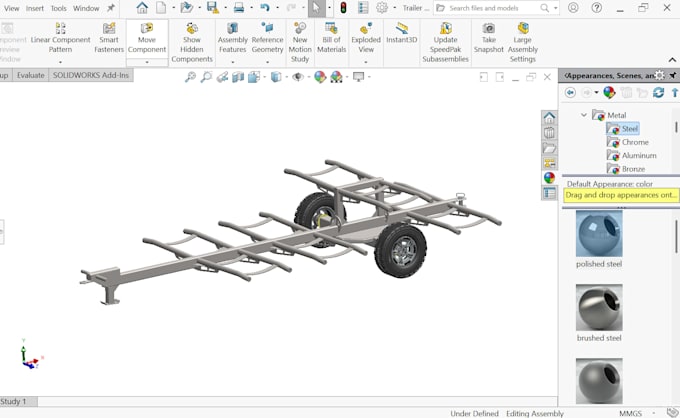The image size is (680, 418).
Task: Select the Bronze appearance folder
Action: (626, 169)
